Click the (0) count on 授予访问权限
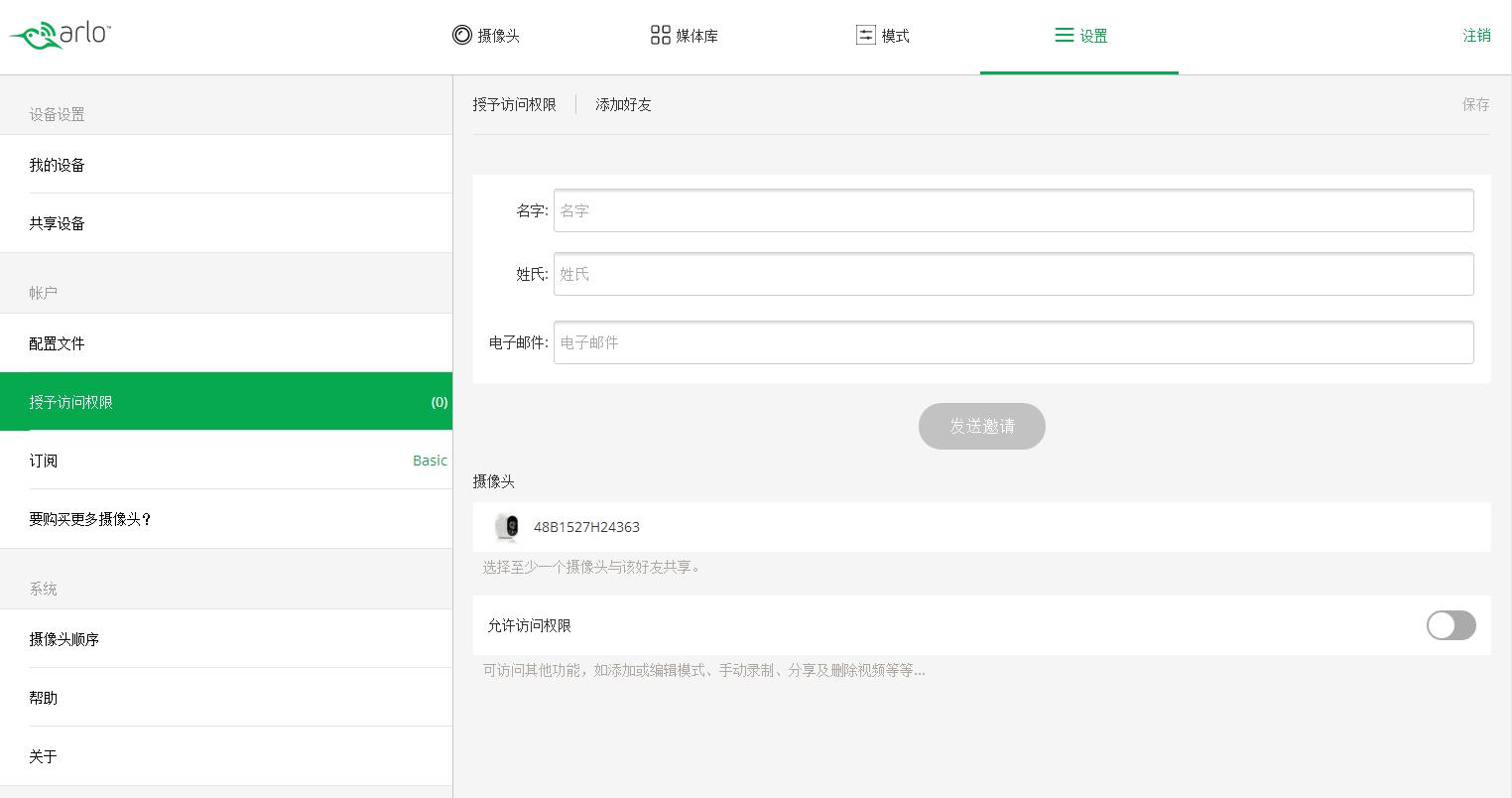Image resolution: width=1512 pixels, height=798 pixels. (439, 402)
